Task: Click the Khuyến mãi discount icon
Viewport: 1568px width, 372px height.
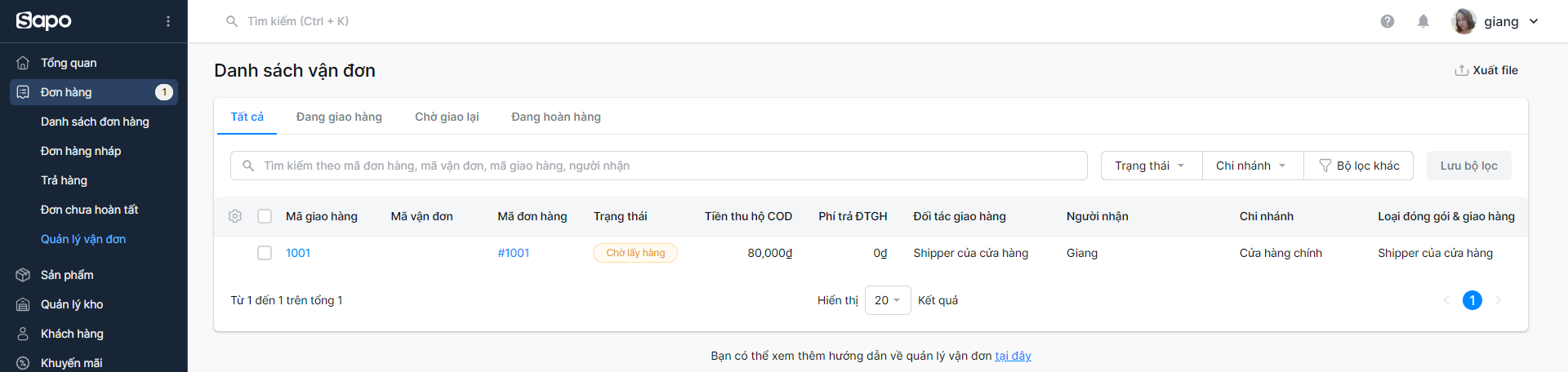Action: [x=23, y=363]
